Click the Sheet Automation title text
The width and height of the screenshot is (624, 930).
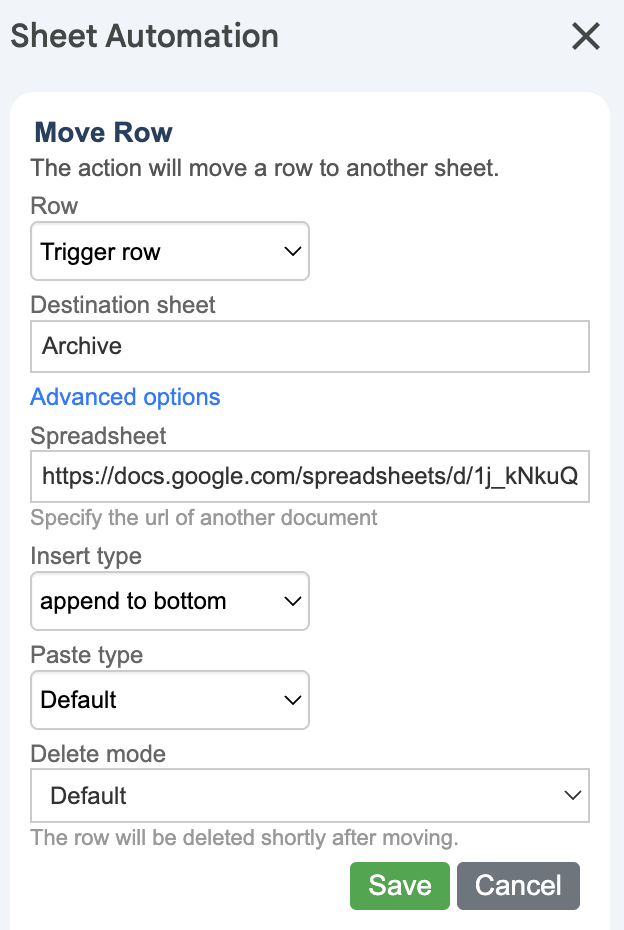pos(144,37)
